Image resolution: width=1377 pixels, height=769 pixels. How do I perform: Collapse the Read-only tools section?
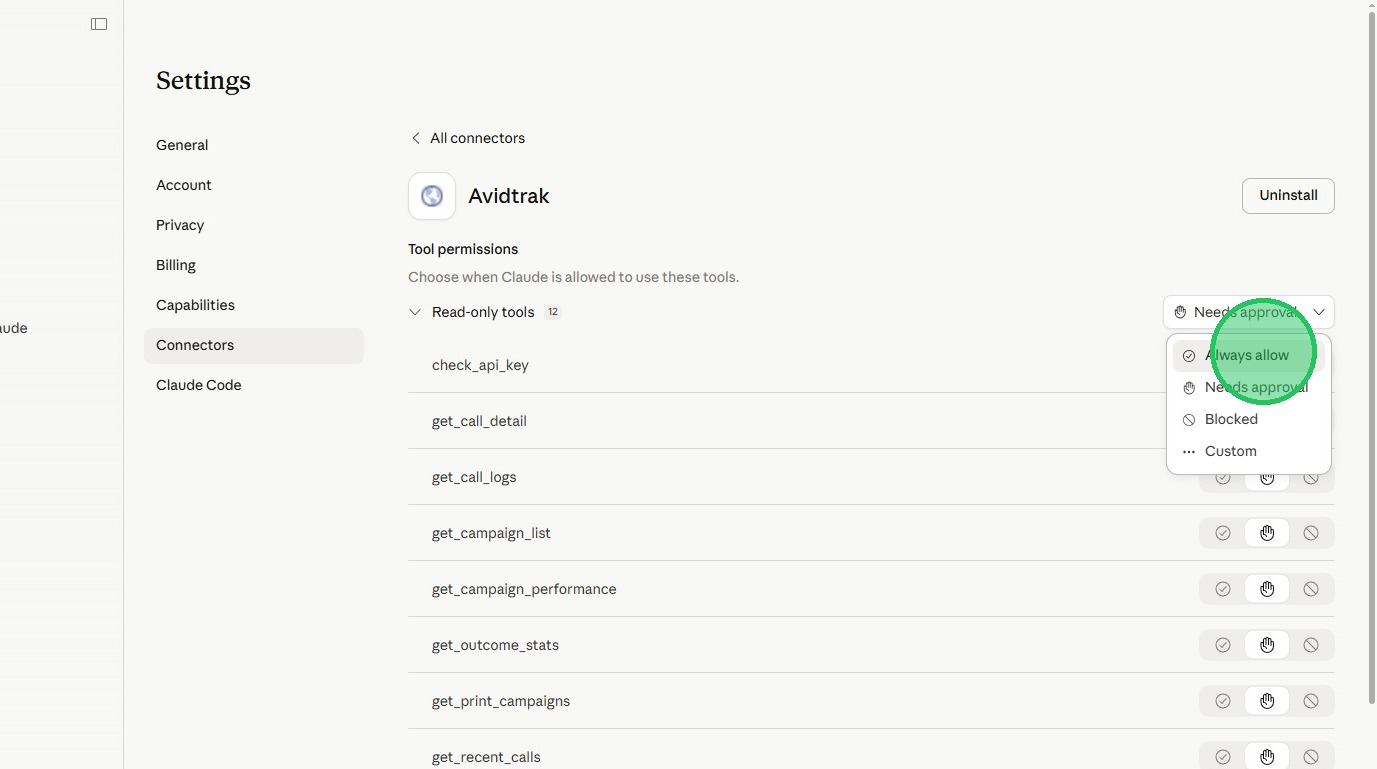[415, 312]
